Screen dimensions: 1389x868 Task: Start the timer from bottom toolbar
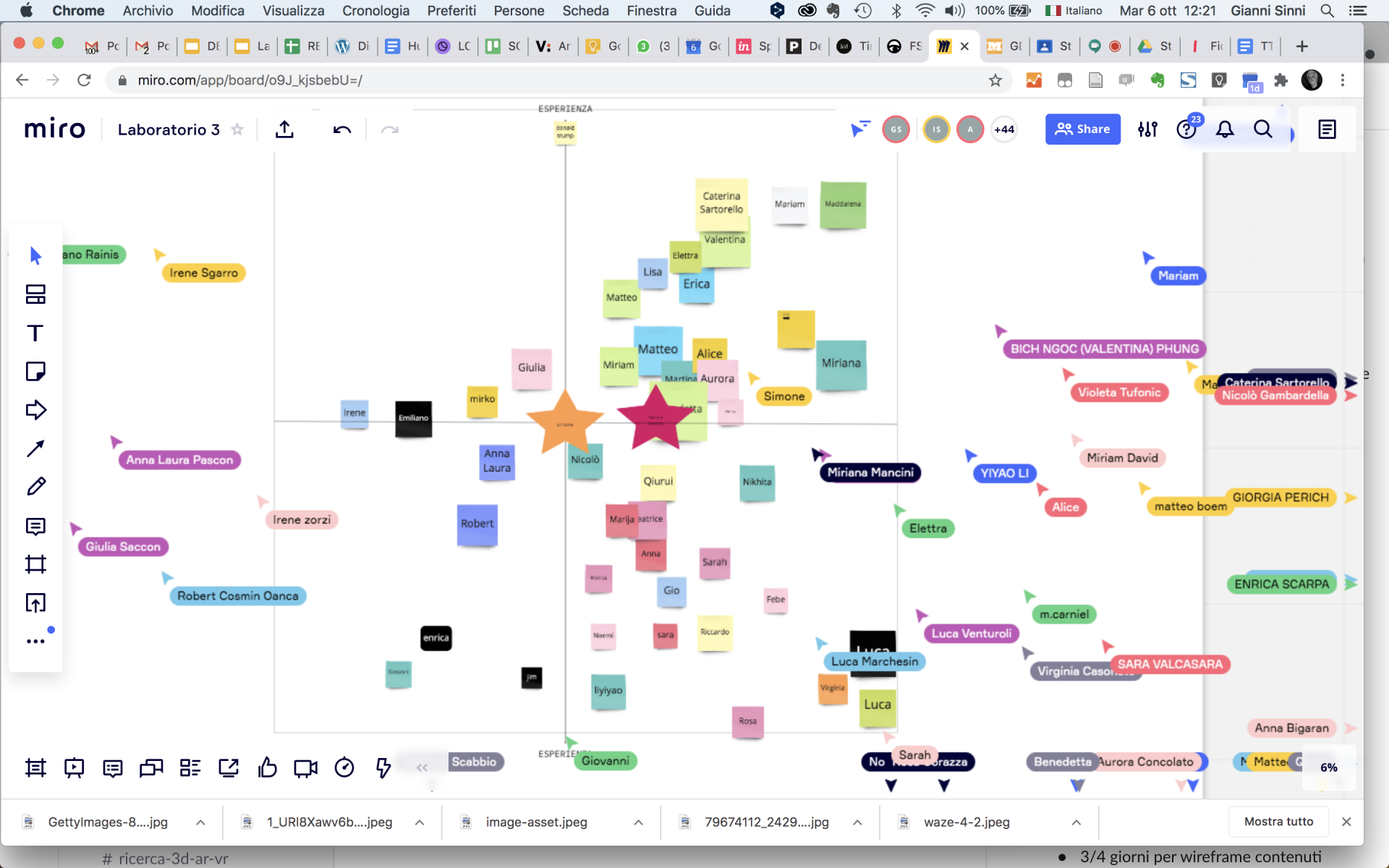tap(344, 767)
